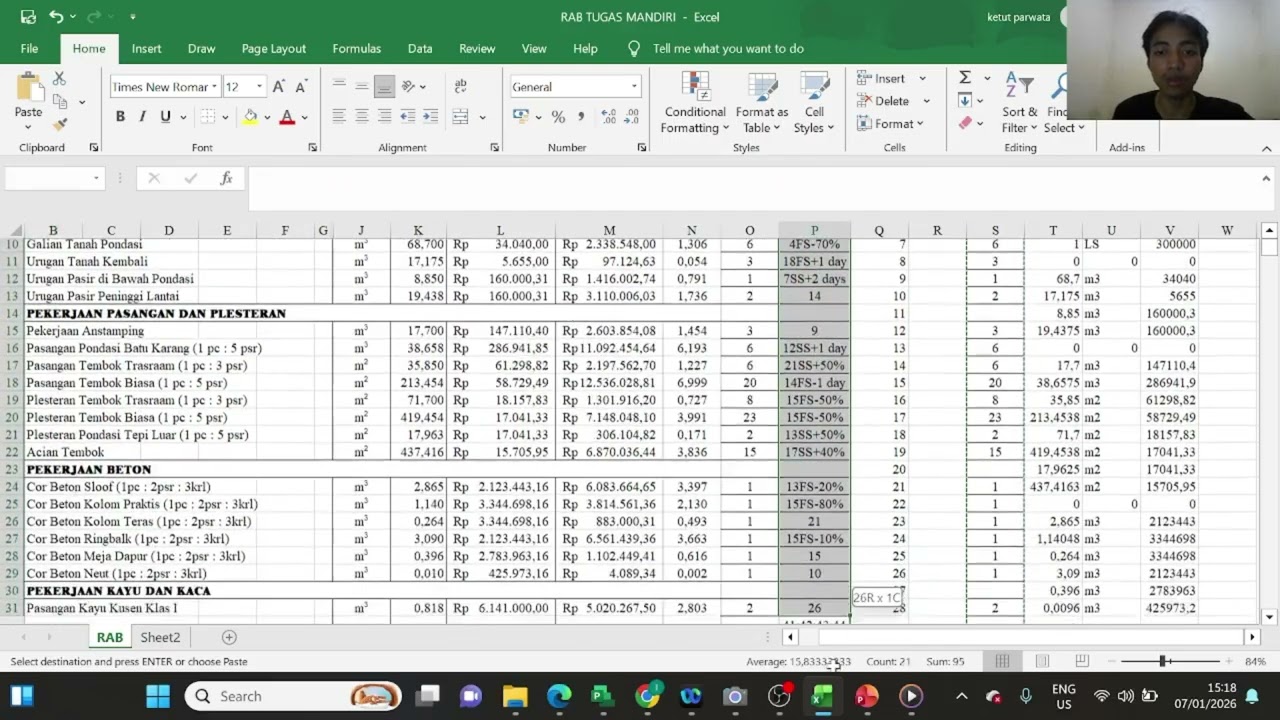The image size is (1280, 720).
Task: Click the Increase Indent icon
Action: point(430,117)
